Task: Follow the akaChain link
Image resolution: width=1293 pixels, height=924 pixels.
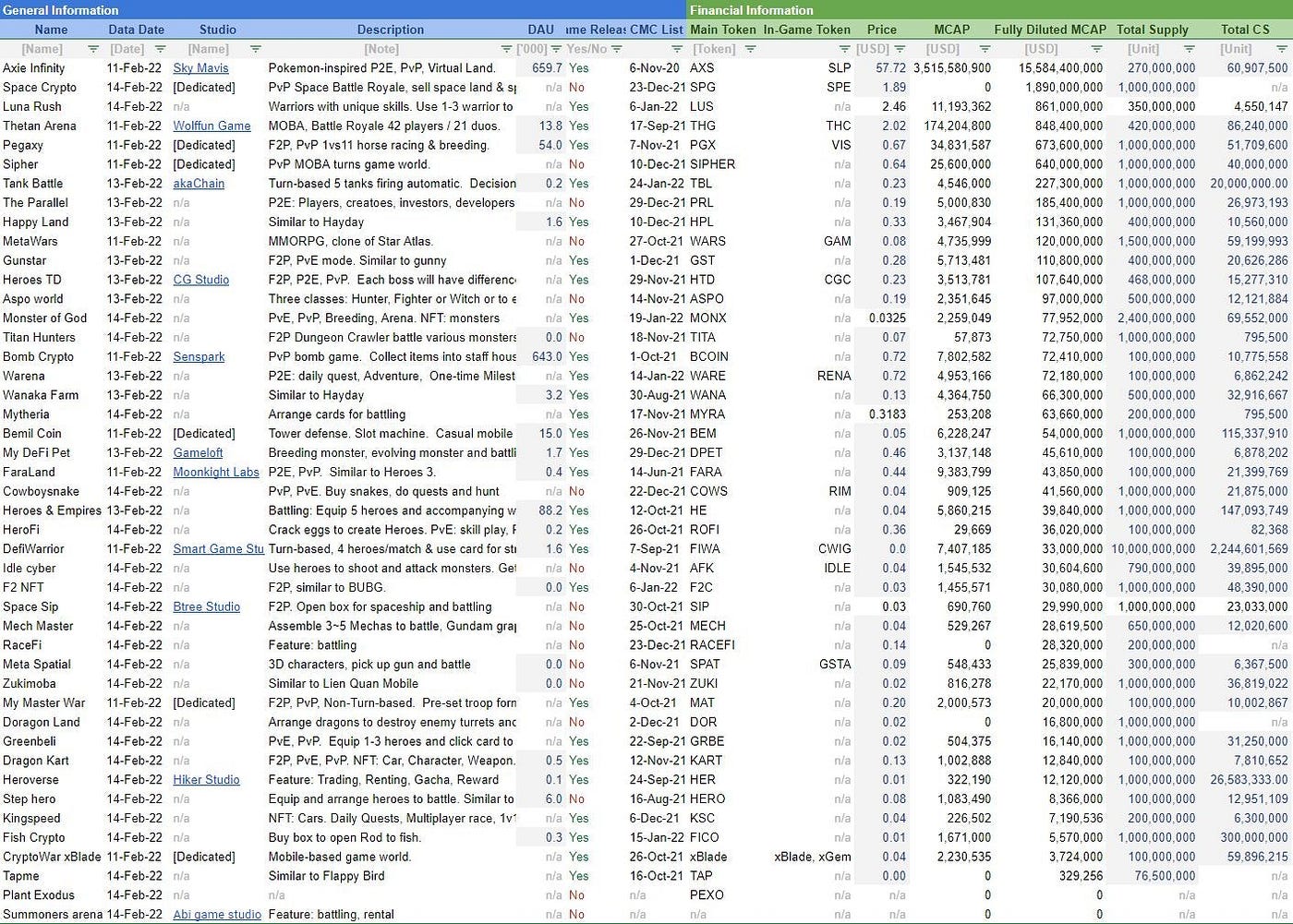Action: tap(199, 184)
